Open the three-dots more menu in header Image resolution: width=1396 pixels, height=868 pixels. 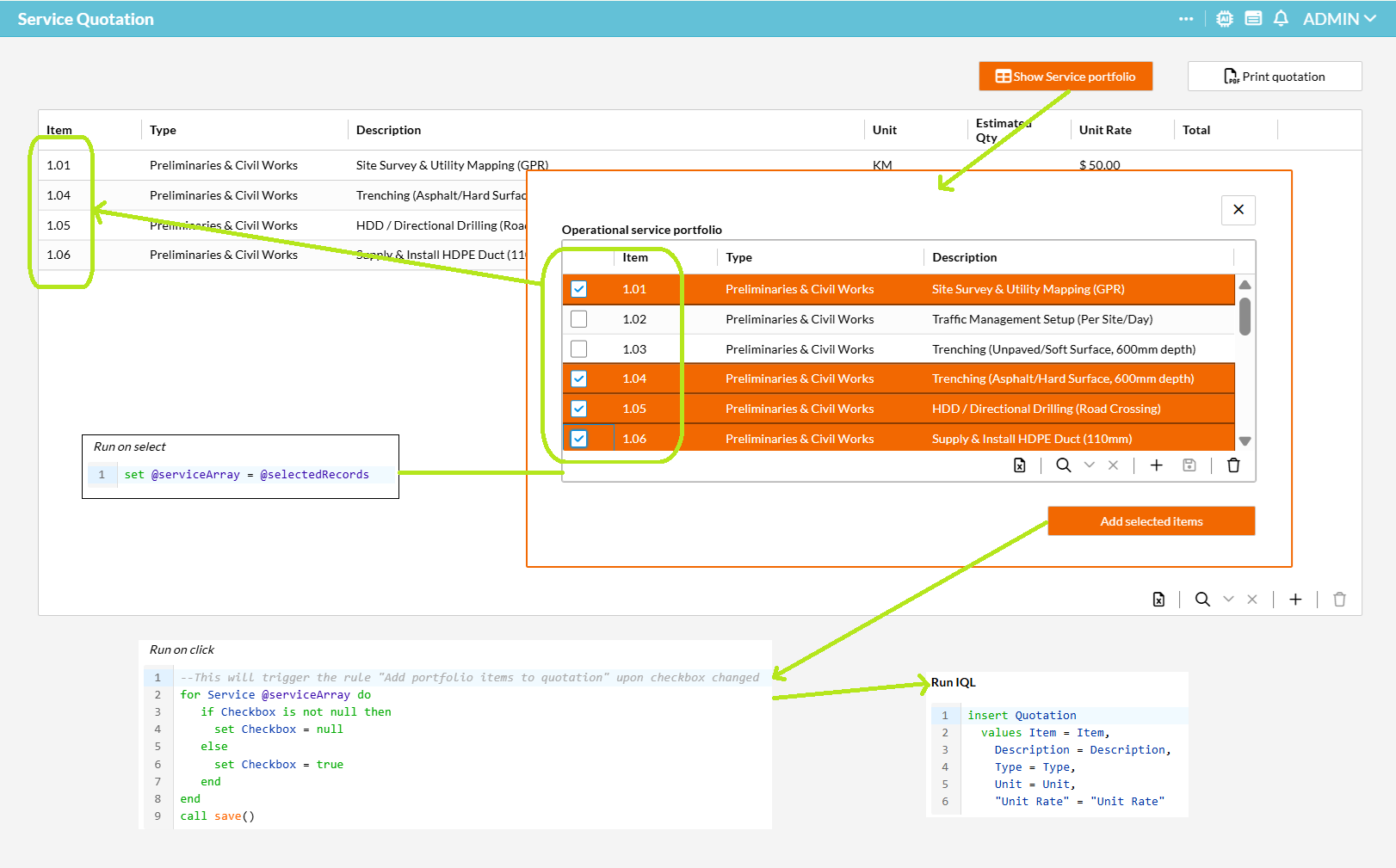[1186, 19]
